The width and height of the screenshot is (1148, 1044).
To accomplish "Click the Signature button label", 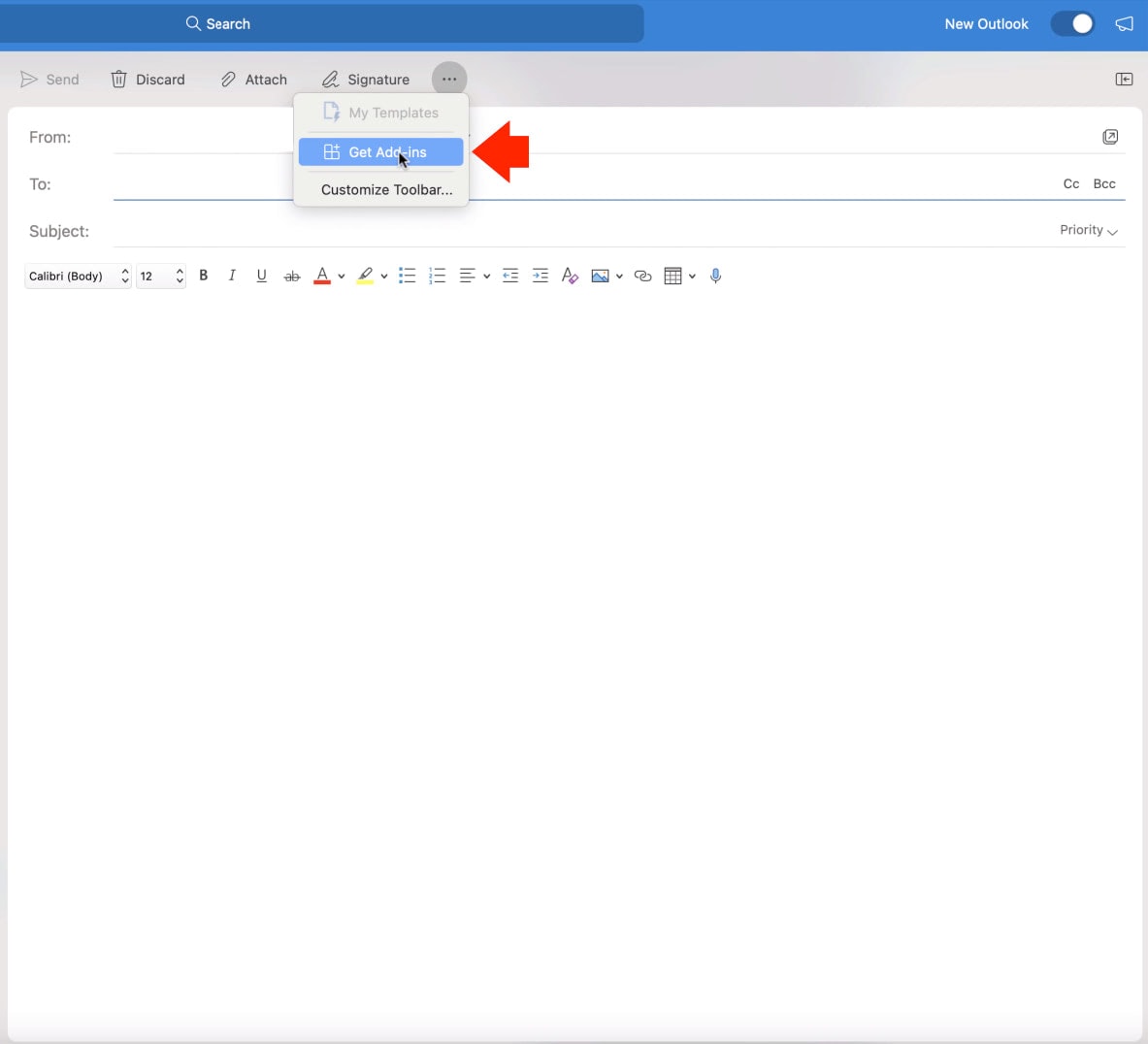I will (x=378, y=79).
